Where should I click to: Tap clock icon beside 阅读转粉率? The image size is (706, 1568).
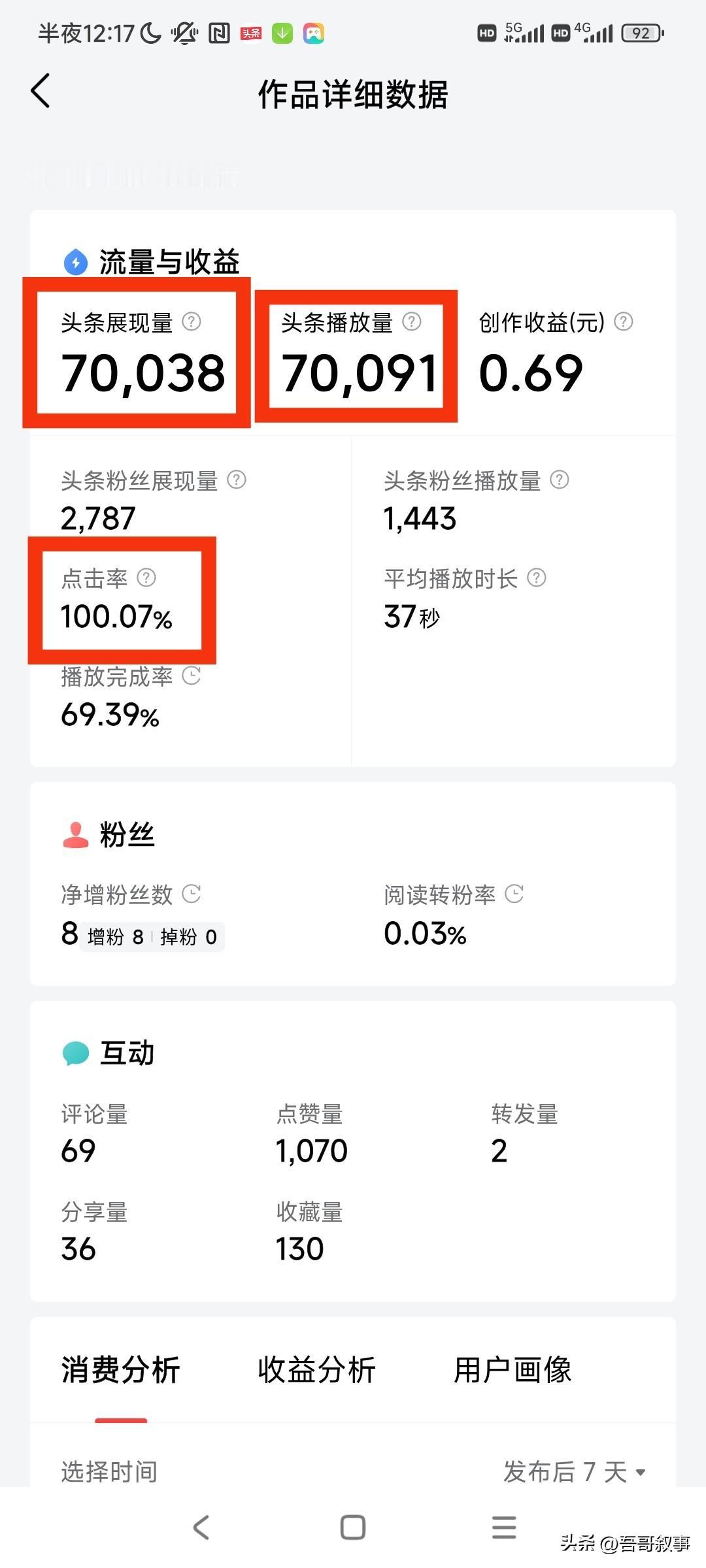click(x=514, y=893)
